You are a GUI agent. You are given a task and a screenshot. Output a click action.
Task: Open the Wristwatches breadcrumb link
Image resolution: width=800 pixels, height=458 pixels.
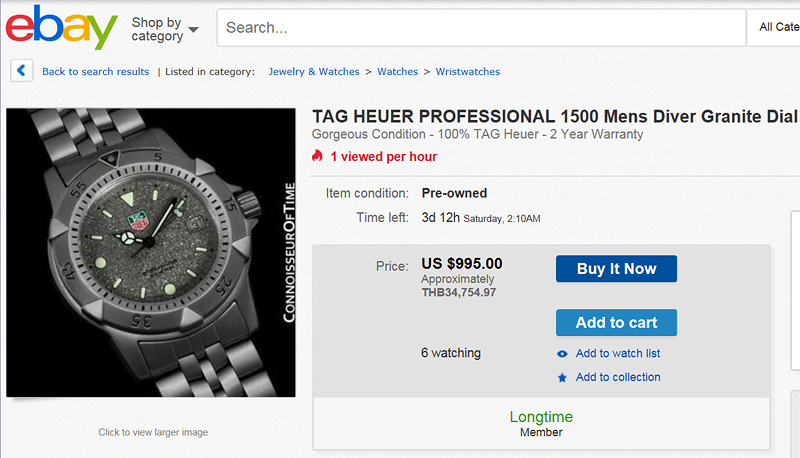click(467, 71)
